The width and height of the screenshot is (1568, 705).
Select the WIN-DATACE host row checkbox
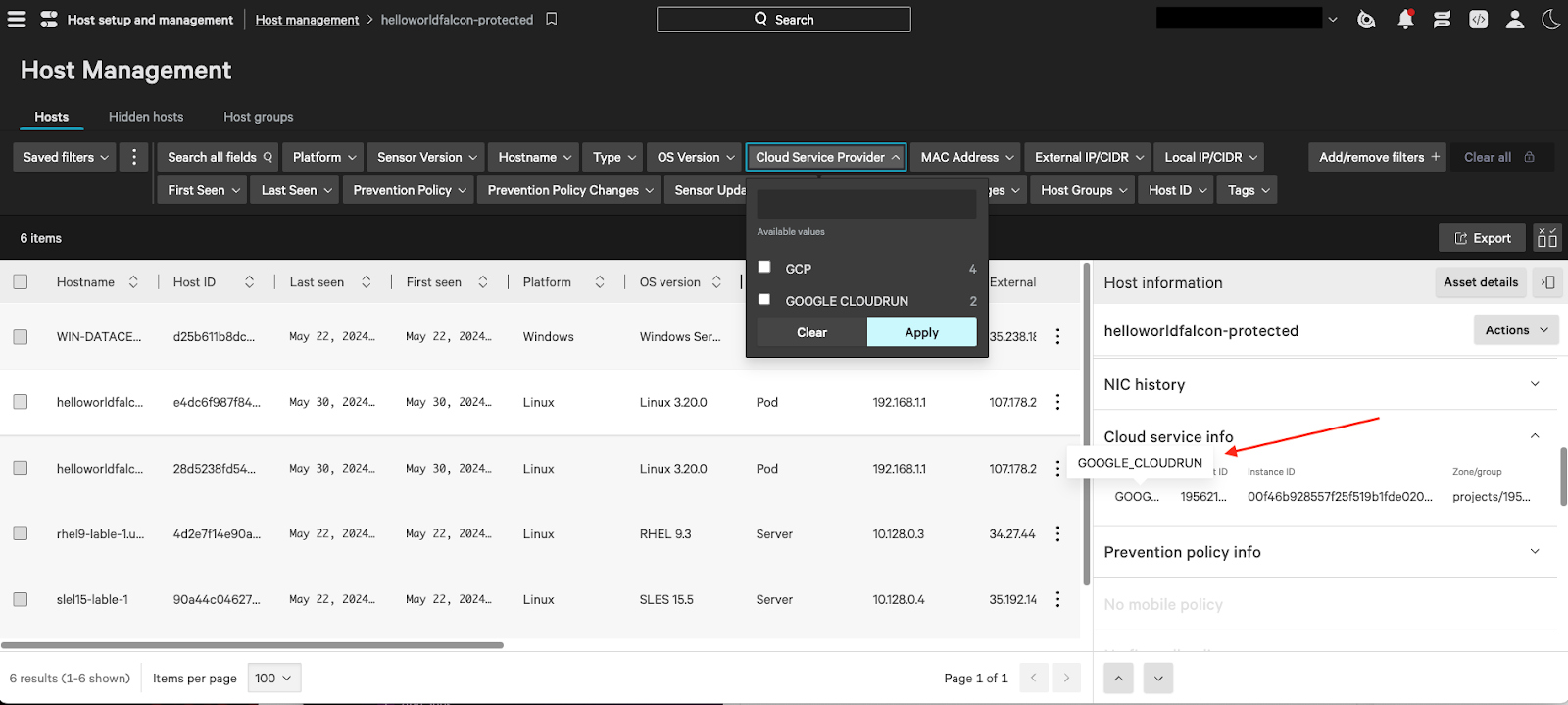pos(21,336)
